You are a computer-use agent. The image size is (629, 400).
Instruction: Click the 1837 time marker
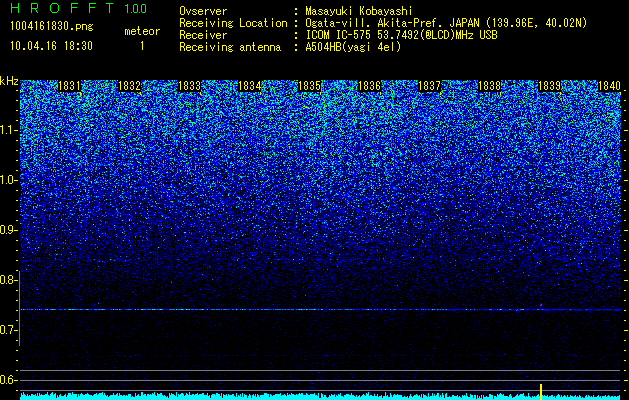(429, 86)
